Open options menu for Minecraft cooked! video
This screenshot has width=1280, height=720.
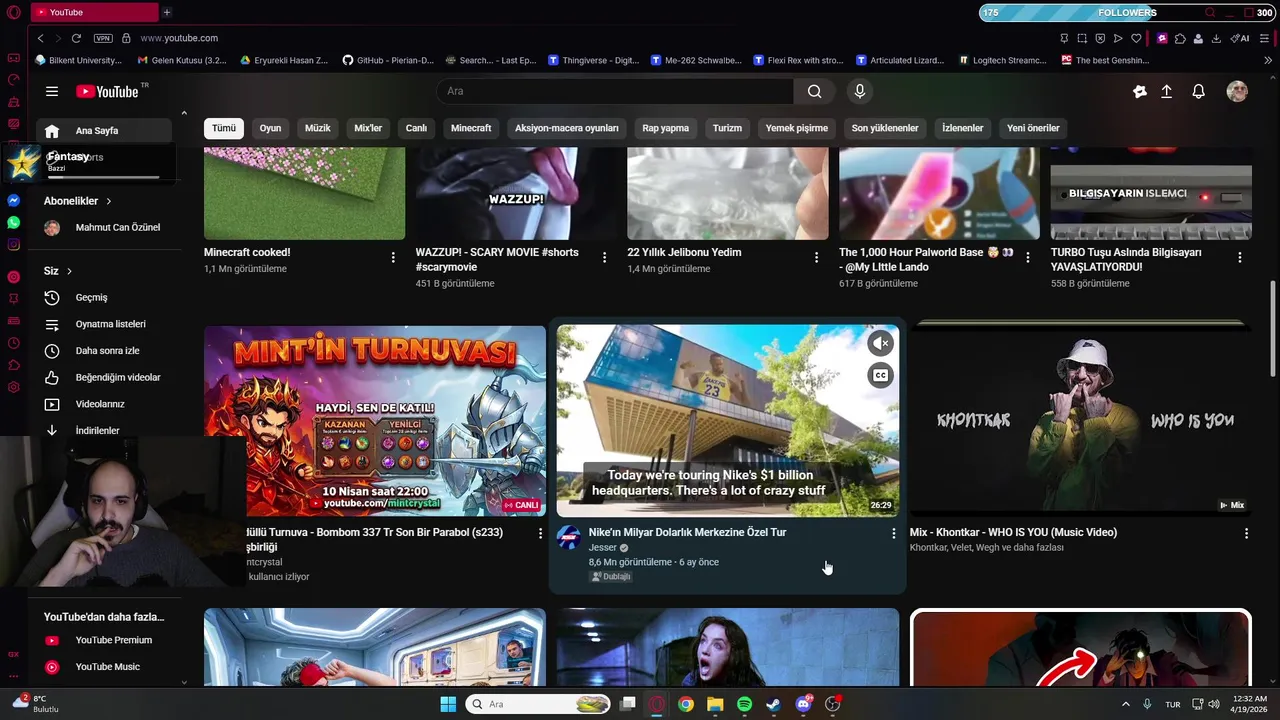click(393, 258)
